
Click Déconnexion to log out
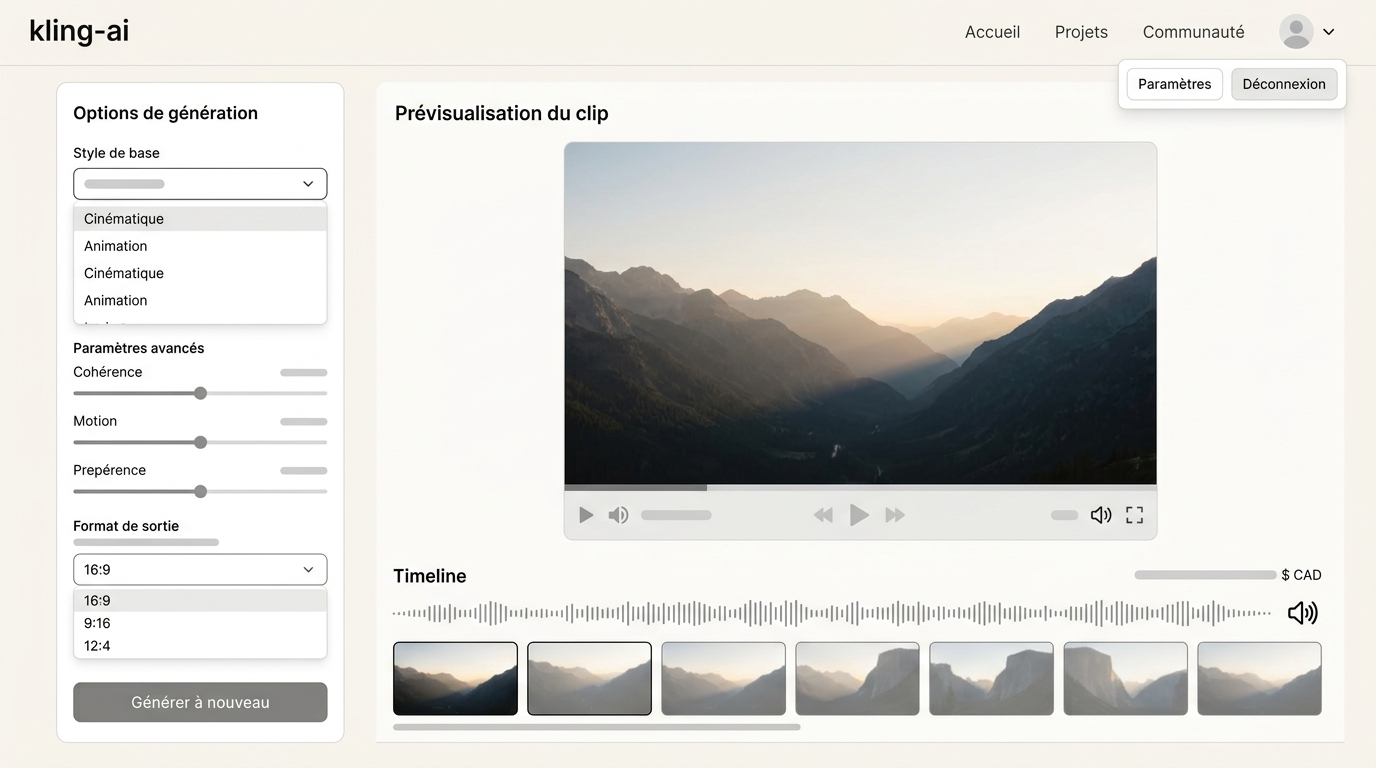(x=1284, y=84)
